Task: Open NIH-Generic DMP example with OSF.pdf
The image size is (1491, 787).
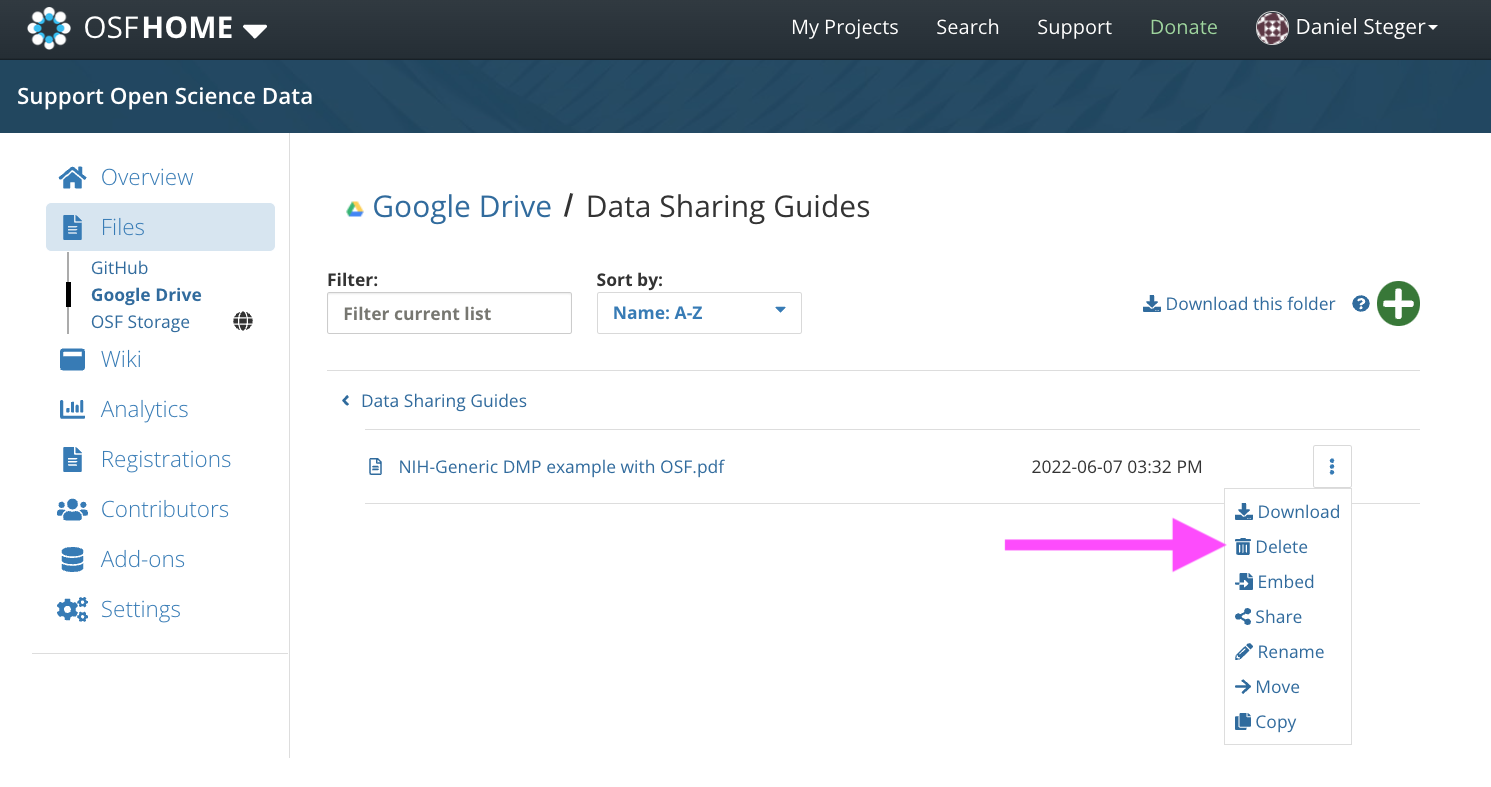Action: (x=561, y=467)
